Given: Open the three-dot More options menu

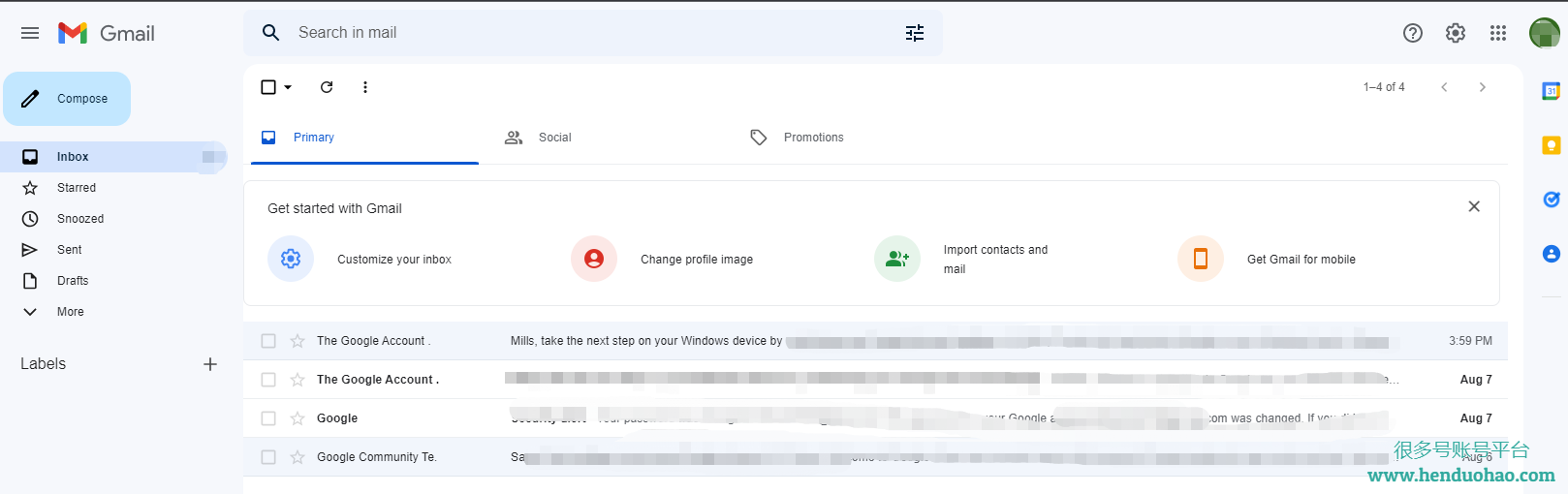Looking at the screenshot, I should (364, 87).
